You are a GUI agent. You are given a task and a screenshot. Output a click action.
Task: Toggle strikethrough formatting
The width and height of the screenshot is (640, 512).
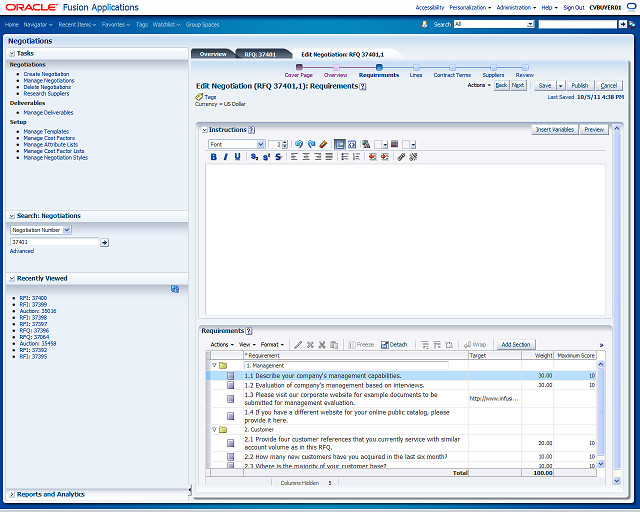[278, 157]
